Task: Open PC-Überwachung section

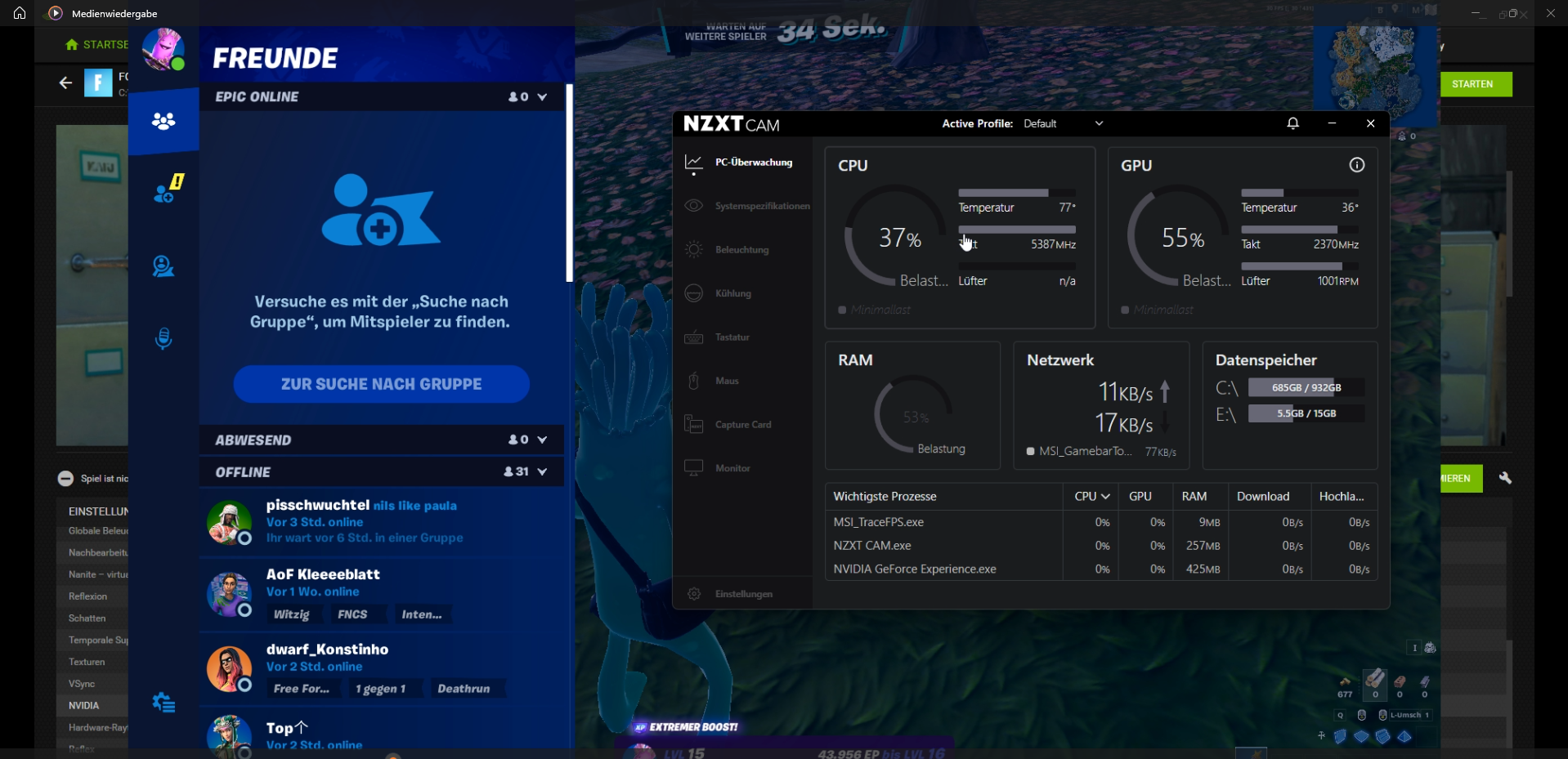Action: point(754,163)
